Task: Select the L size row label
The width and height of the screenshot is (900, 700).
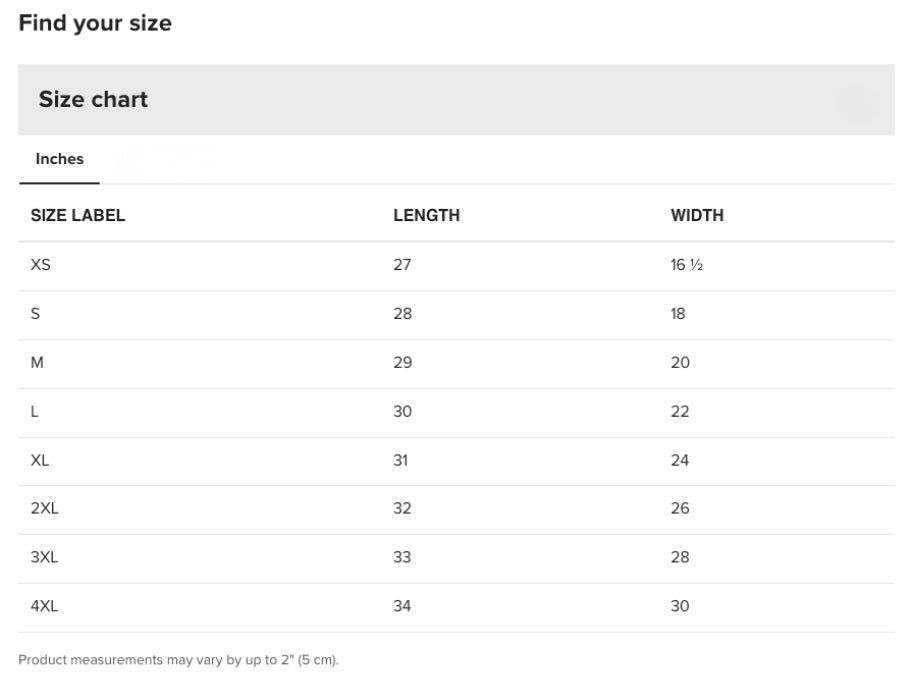Action: (35, 411)
